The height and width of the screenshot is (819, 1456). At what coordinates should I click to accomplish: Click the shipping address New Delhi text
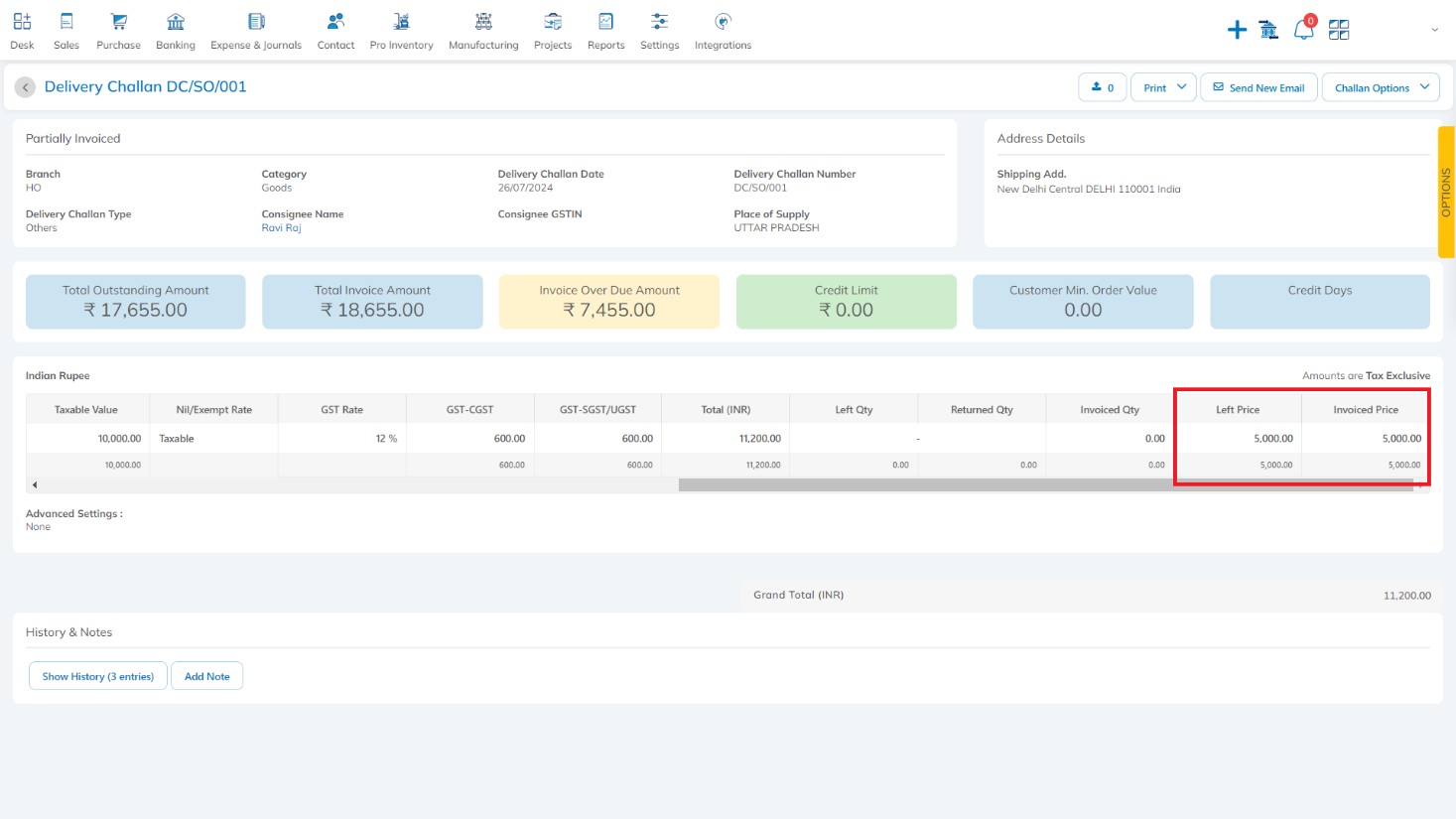(x=1089, y=189)
